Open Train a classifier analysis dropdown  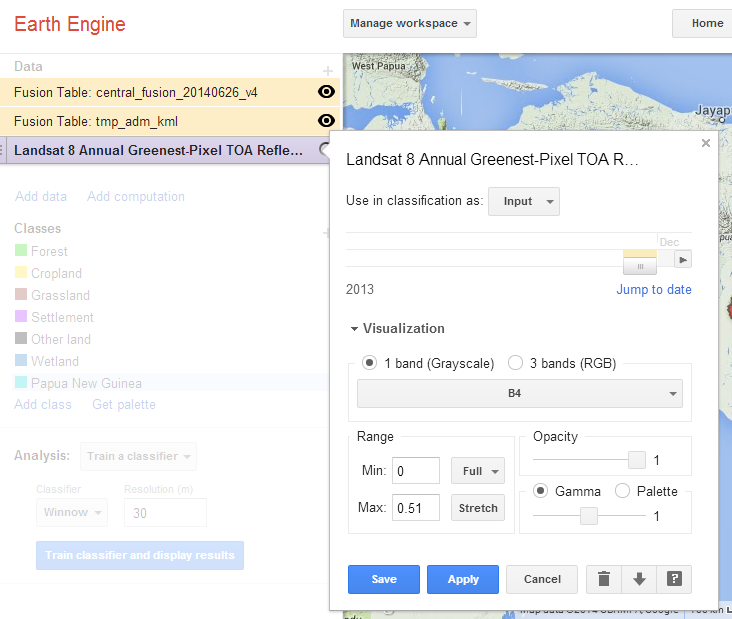[138, 456]
